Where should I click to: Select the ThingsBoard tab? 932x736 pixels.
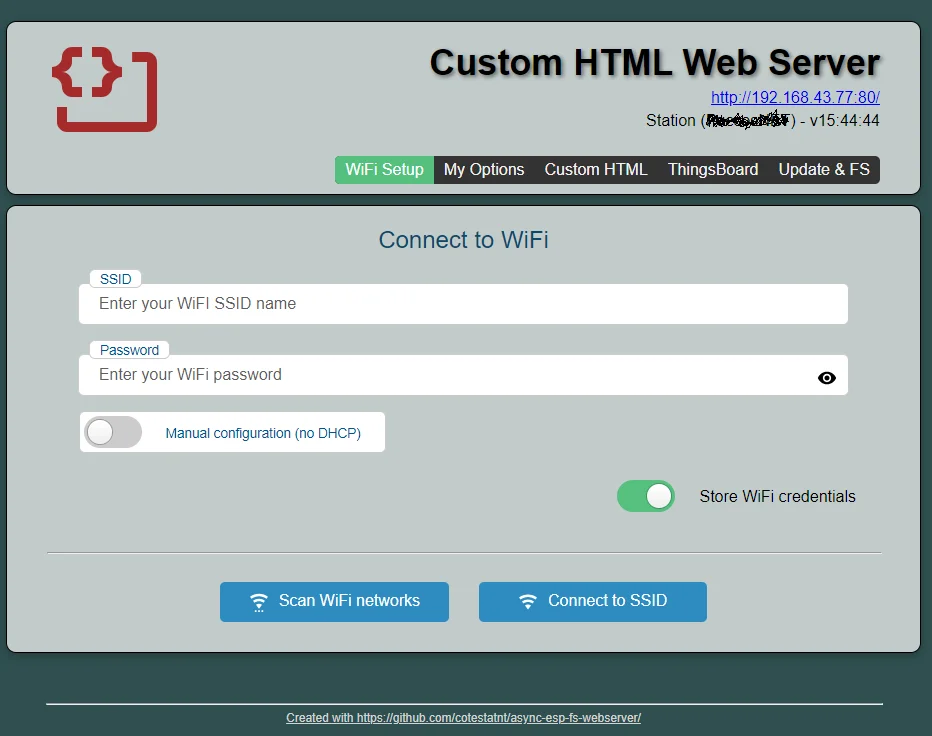pos(712,169)
